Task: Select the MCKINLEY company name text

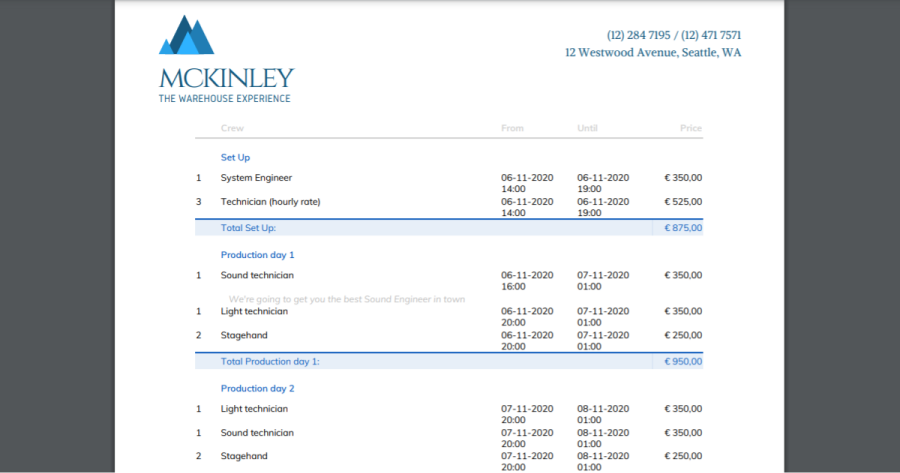Action: (x=226, y=78)
